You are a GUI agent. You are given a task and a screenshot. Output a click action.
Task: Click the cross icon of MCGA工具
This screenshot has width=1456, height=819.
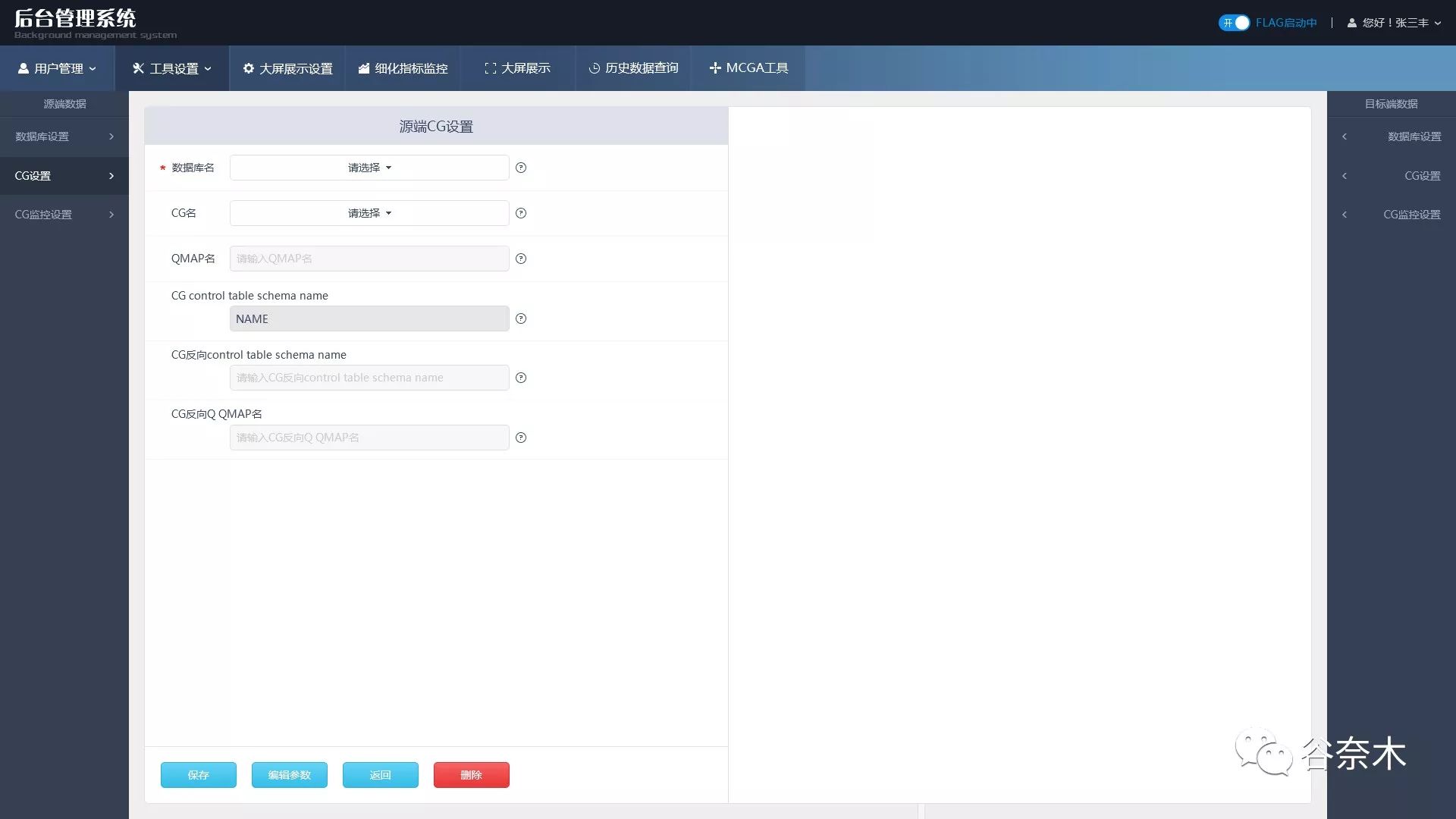pyautogui.click(x=715, y=68)
